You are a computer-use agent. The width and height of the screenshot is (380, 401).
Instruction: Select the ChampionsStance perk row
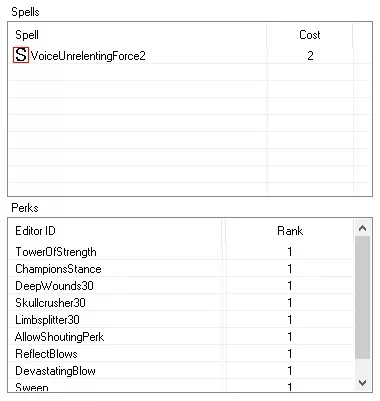[x=181, y=269]
